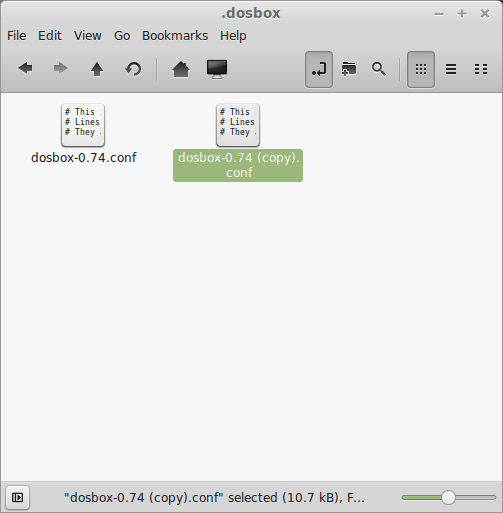Create a new folder with toolbar icon
Image resolution: width=503 pixels, height=513 pixels.
tap(349, 69)
